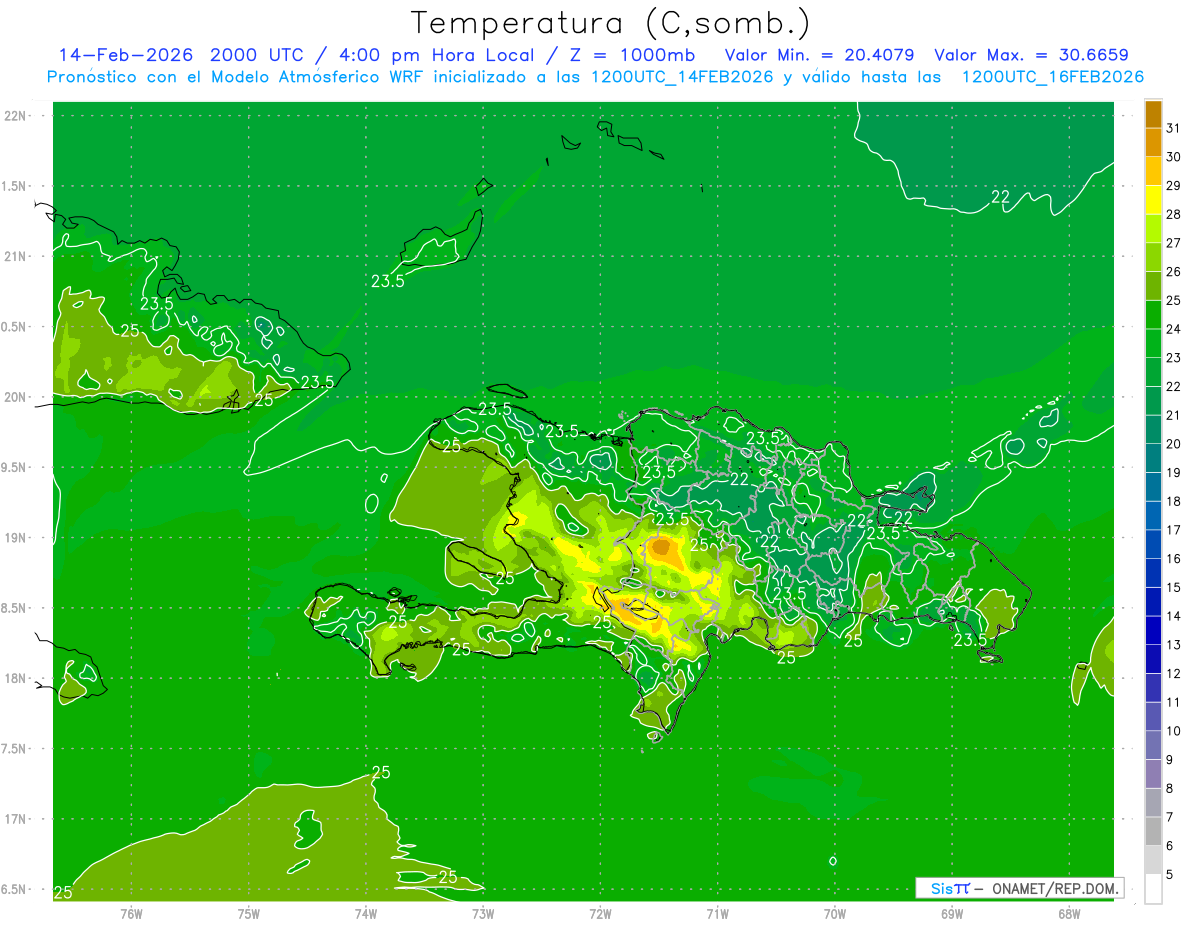Select the gray legend swatch between 6 and 7
Screen dimensions: 1200x927
pos(1153,831)
